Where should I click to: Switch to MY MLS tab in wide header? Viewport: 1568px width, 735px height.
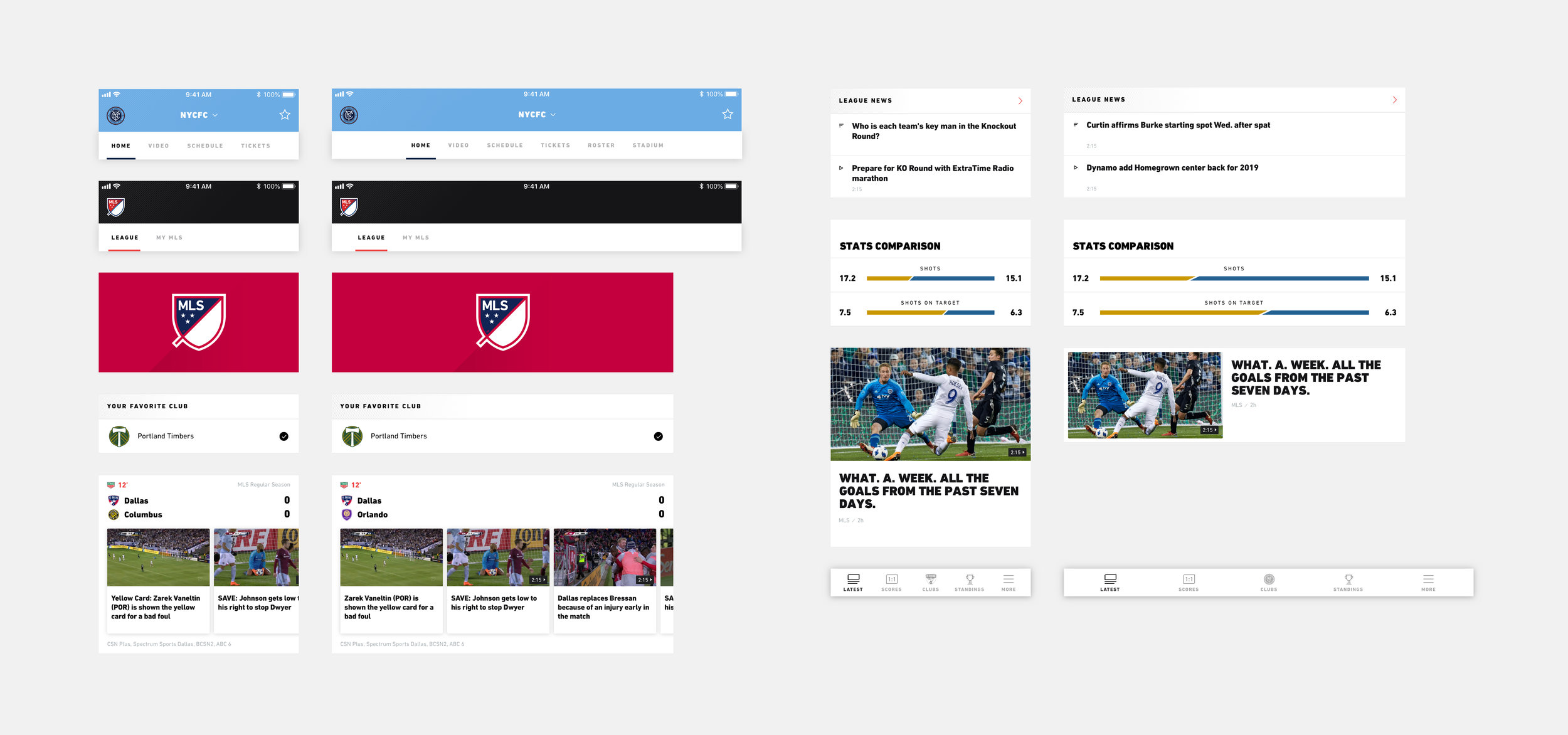pyautogui.click(x=416, y=238)
